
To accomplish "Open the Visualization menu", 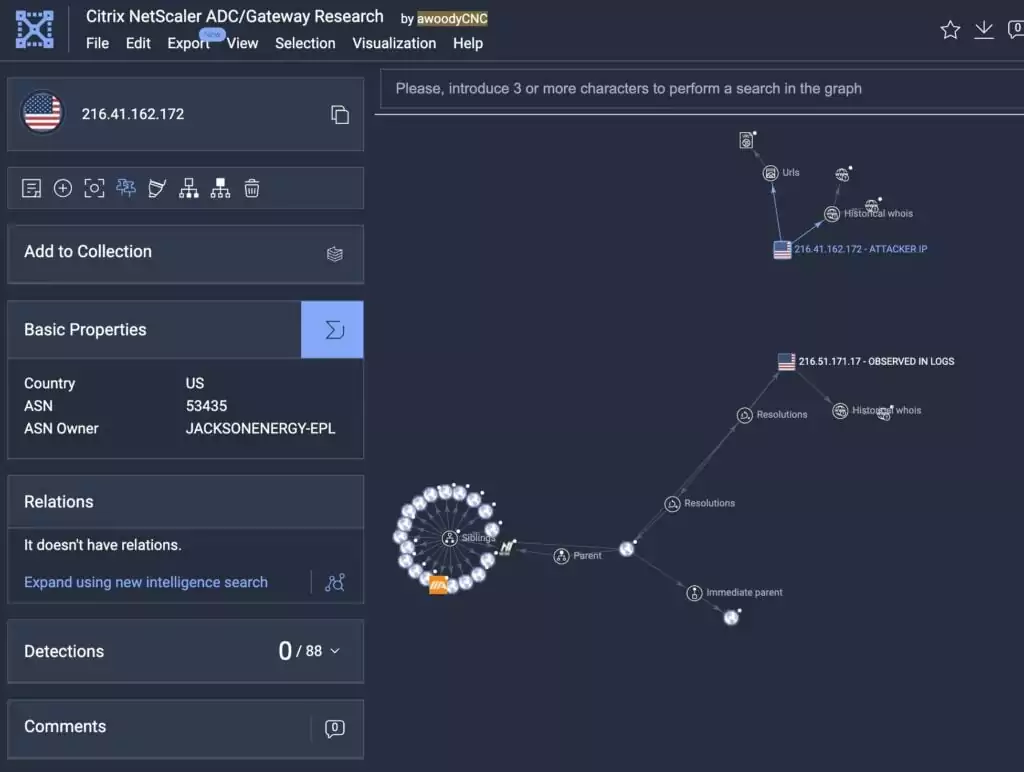I will 394,43.
